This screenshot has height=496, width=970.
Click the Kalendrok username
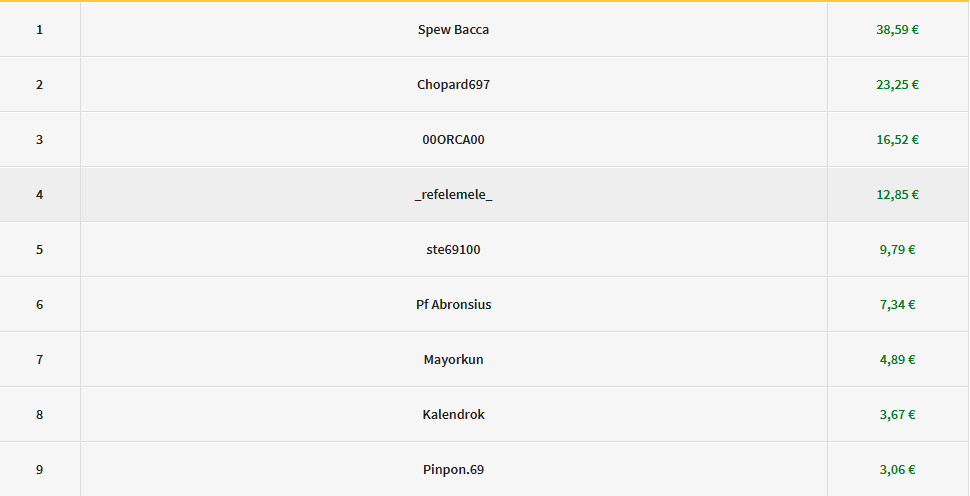click(x=453, y=415)
